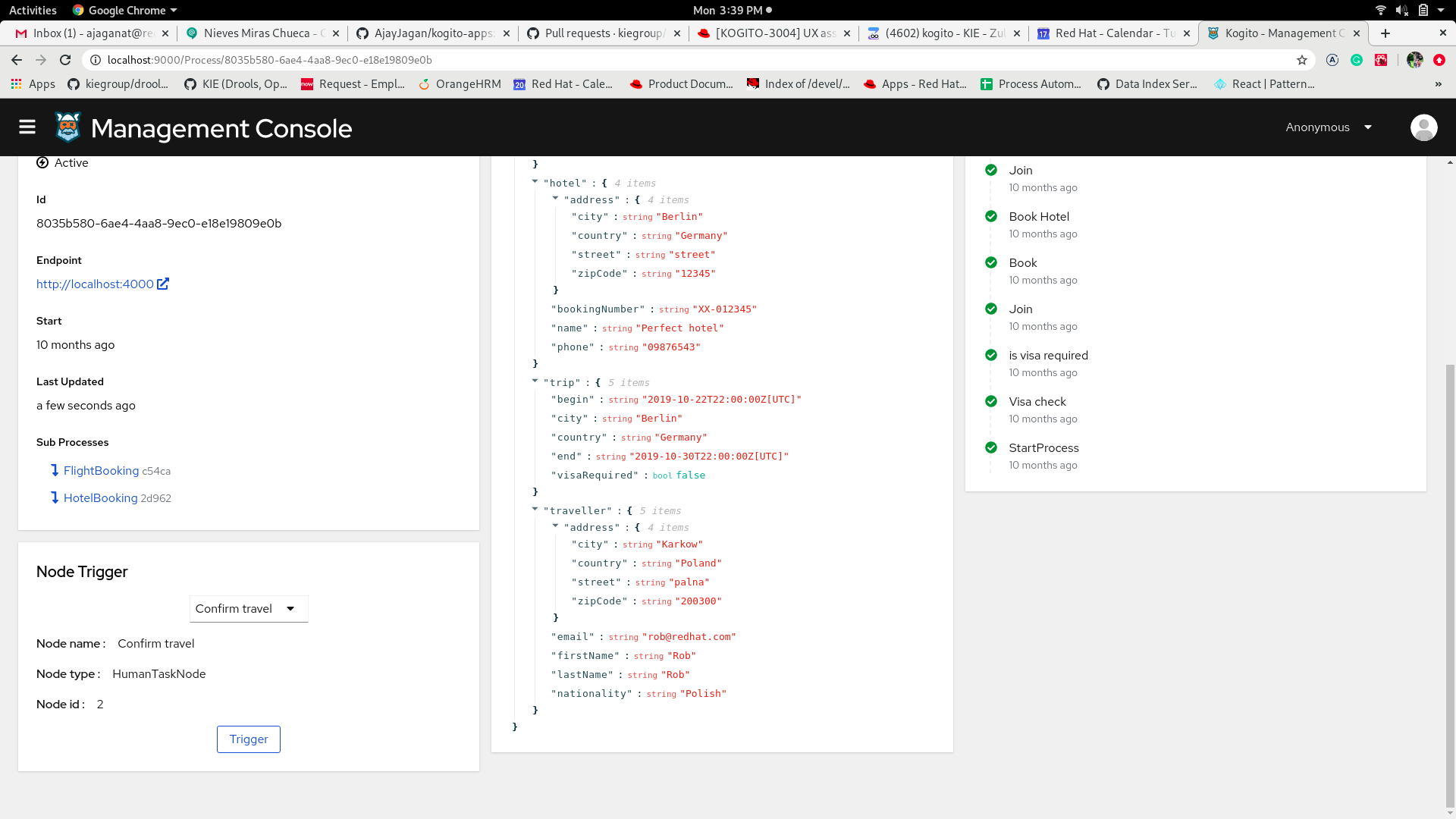
Task: Click the external link icon beside endpoint
Action: click(x=163, y=284)
